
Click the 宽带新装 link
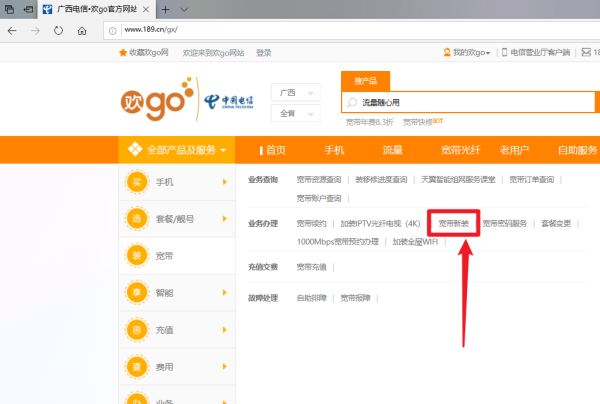point(453,224)
